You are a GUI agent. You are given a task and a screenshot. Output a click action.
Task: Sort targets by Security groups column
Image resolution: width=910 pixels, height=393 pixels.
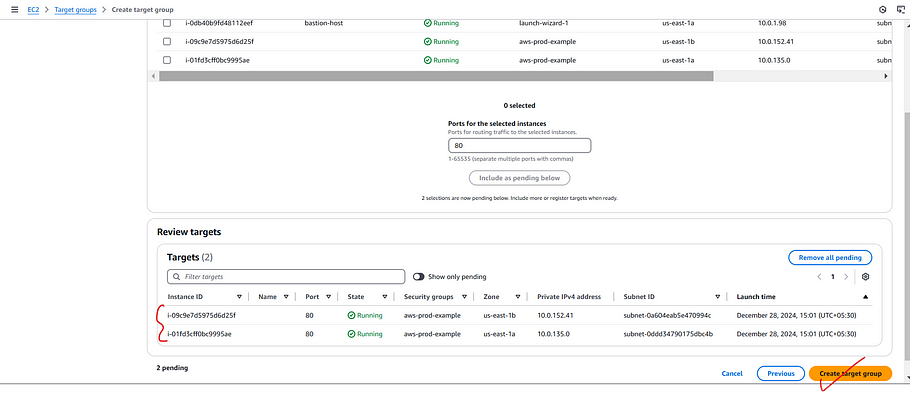tap(464, 297)
